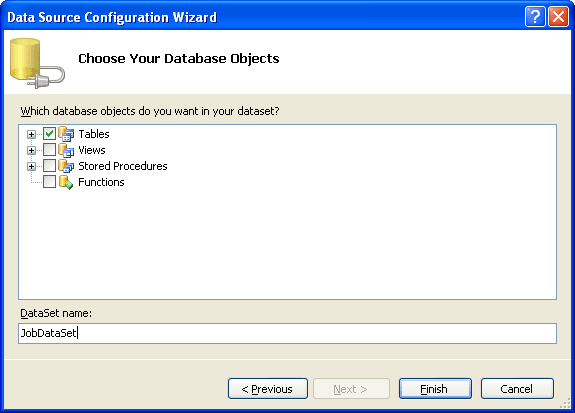Expand the Views tree node
The image size is (575, 413).
(31, 150)
